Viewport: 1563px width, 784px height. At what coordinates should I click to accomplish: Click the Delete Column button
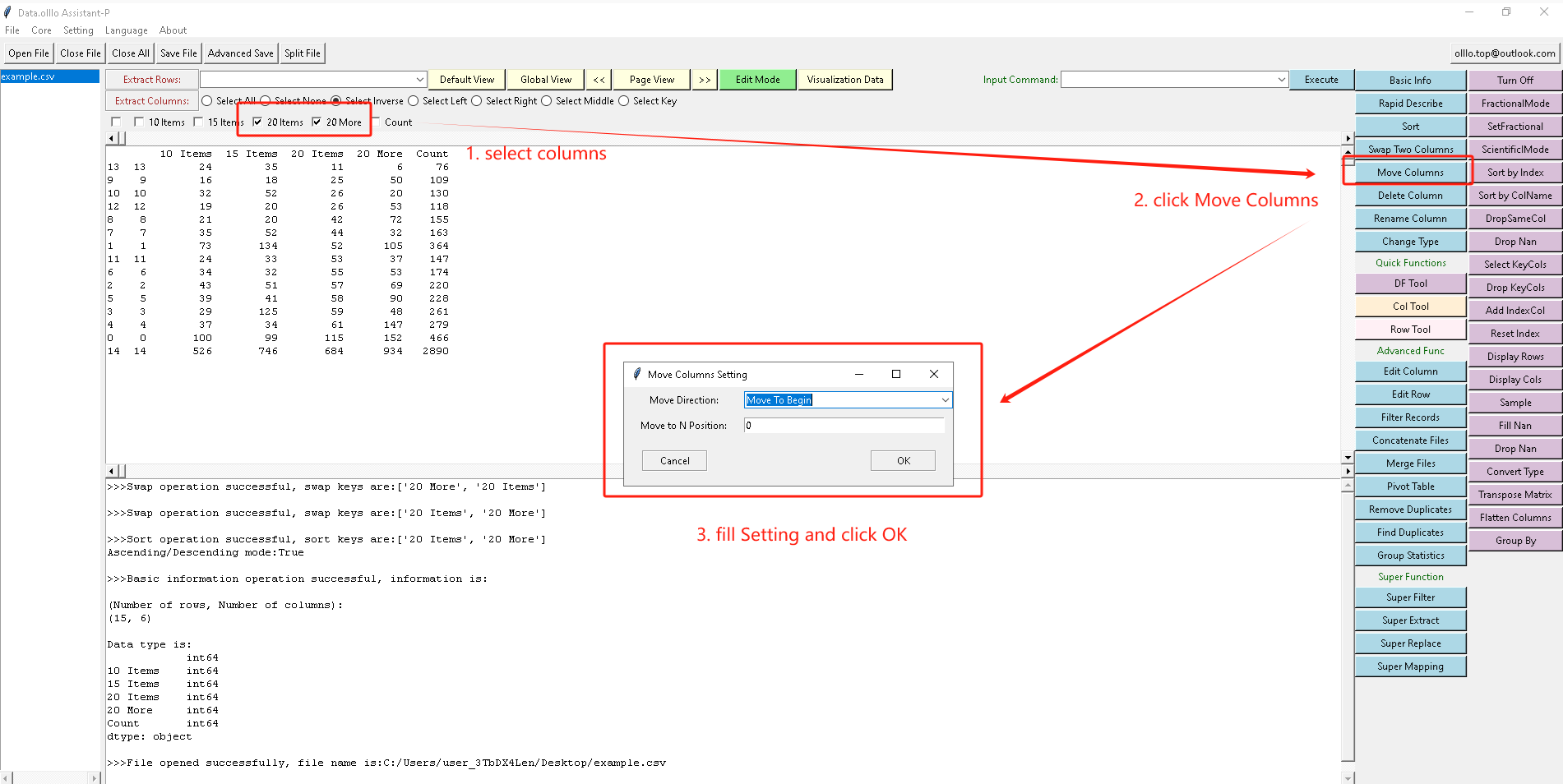[1410, 196]
